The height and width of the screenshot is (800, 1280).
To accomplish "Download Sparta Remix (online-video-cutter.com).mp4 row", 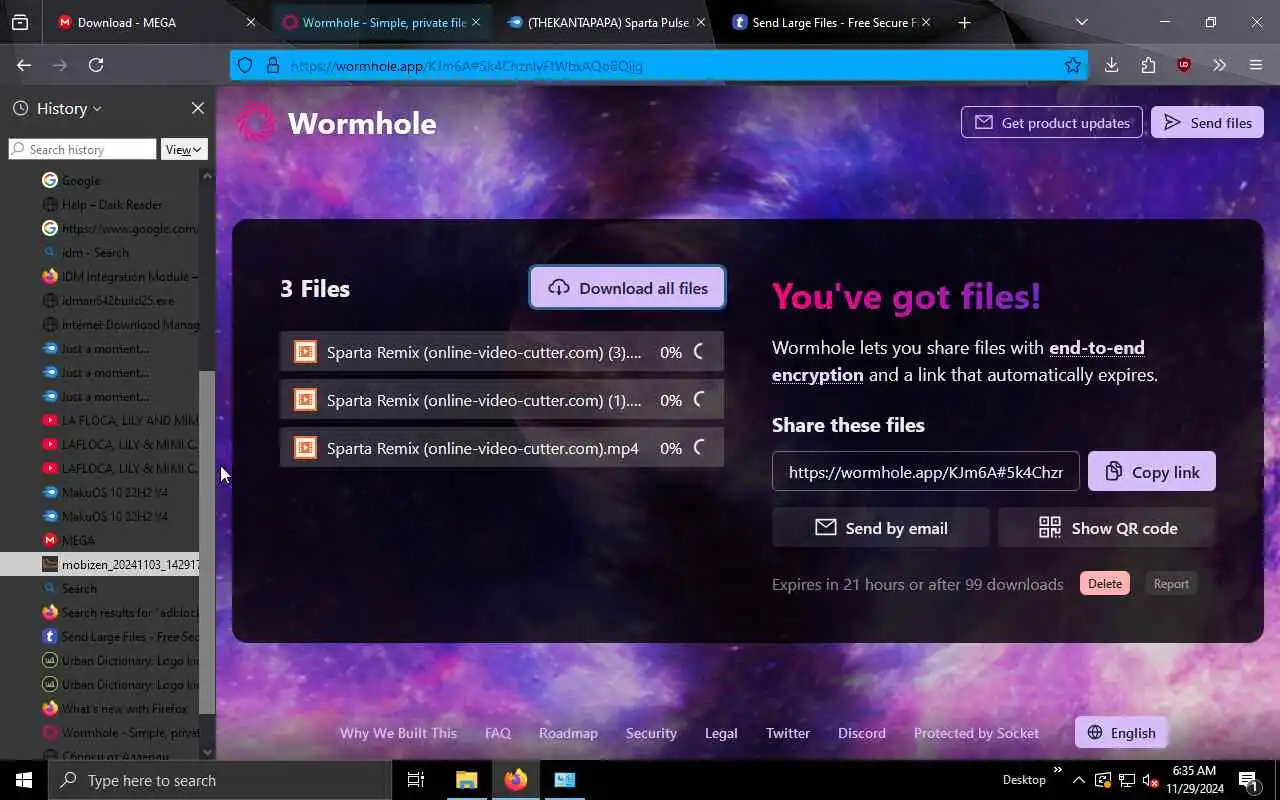I will [502, 448].
